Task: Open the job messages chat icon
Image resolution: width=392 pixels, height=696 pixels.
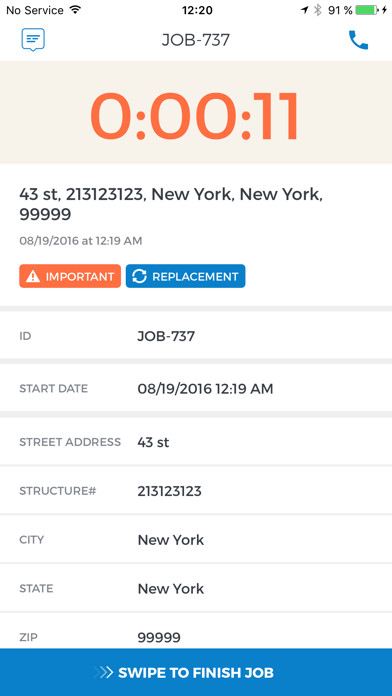Action: pos(33,40)
